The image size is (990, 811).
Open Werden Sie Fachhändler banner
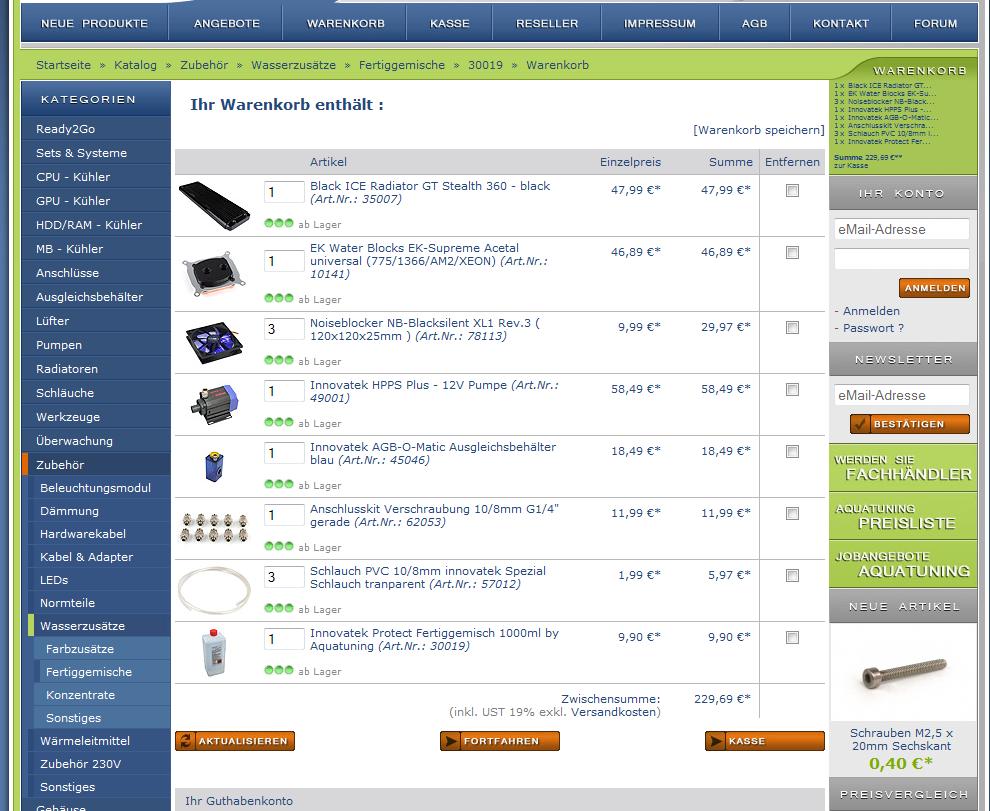pos(903,467)
